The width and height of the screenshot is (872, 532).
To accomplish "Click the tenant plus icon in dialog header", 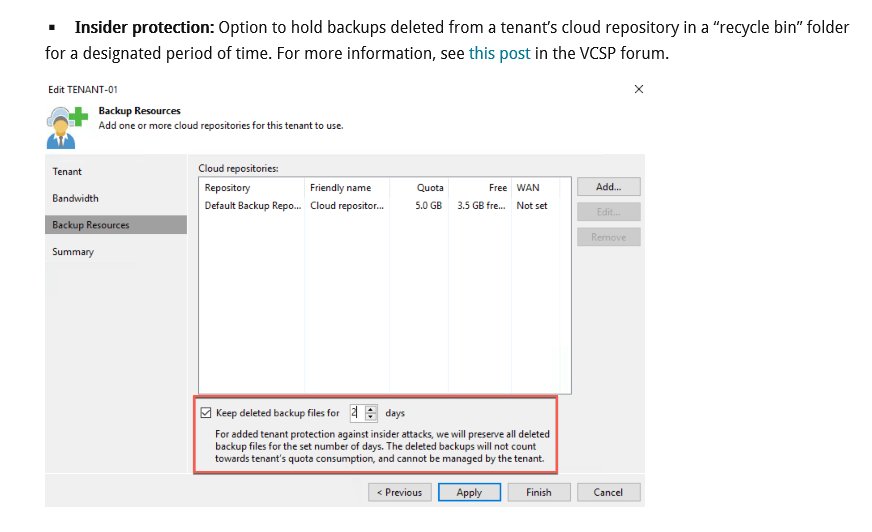I will (66, 128).
